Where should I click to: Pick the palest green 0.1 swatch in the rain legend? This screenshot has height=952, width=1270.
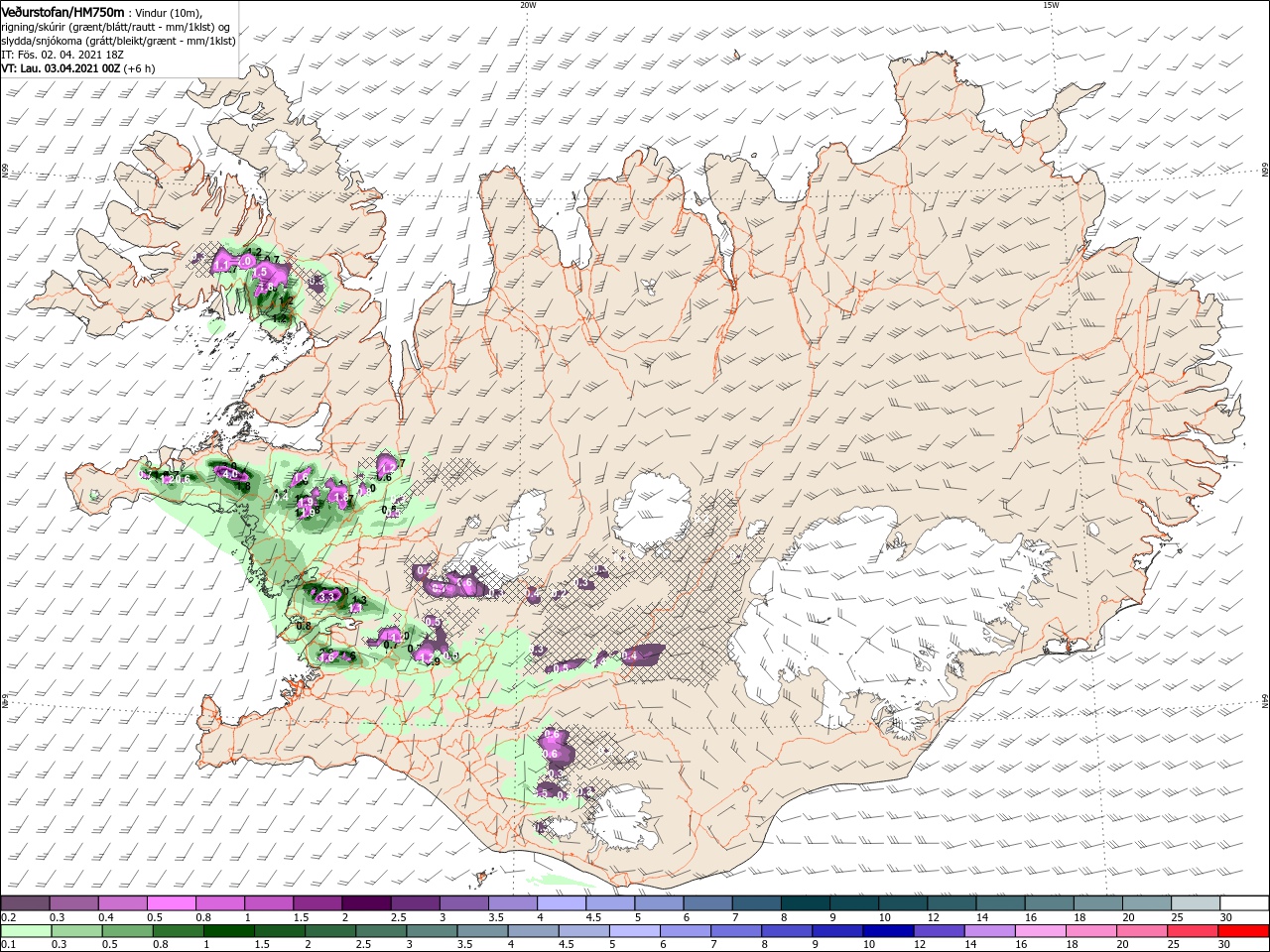25,931
